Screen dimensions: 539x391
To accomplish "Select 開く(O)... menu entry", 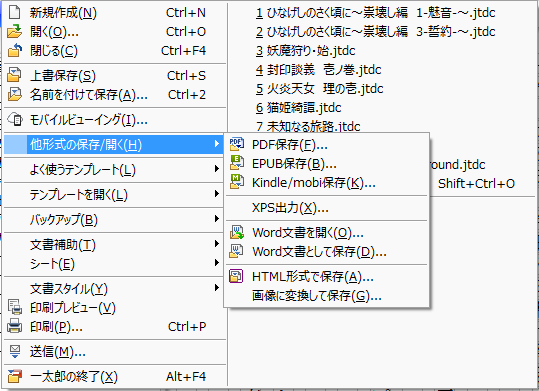I will (115, 32).
